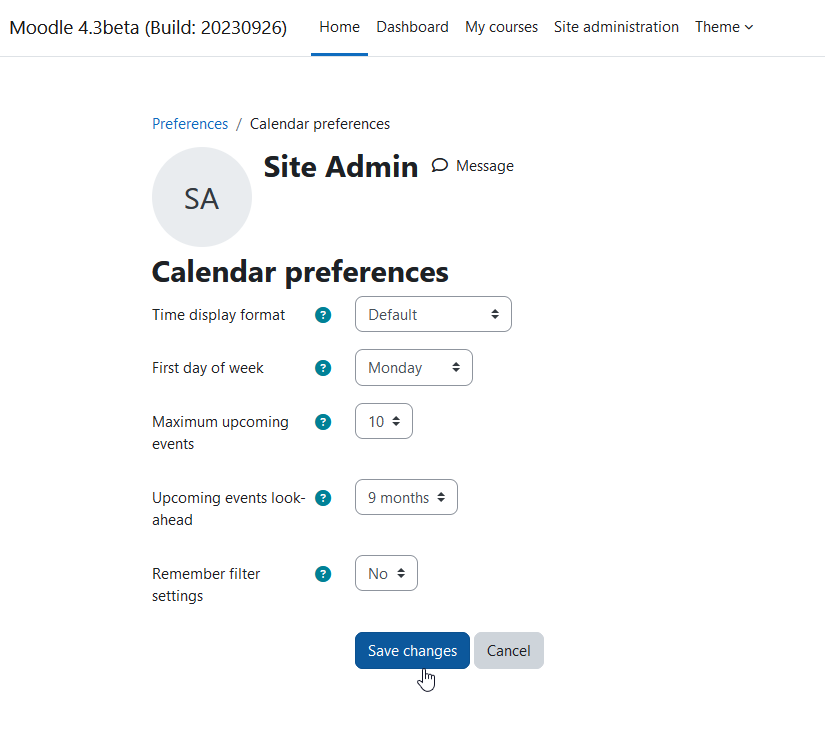Show help for Maximum upcoming events
This screenshot has height=737, width=825.
click(x=323, y=422)
